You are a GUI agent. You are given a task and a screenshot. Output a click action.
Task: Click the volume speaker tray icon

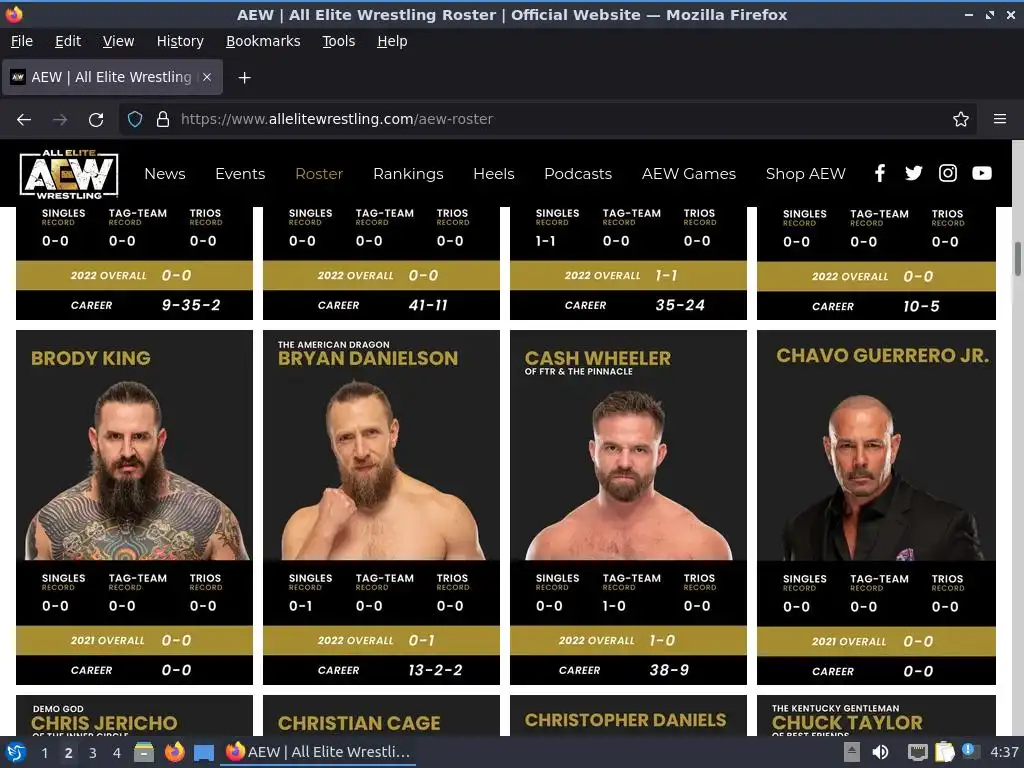tap(880, 752)
